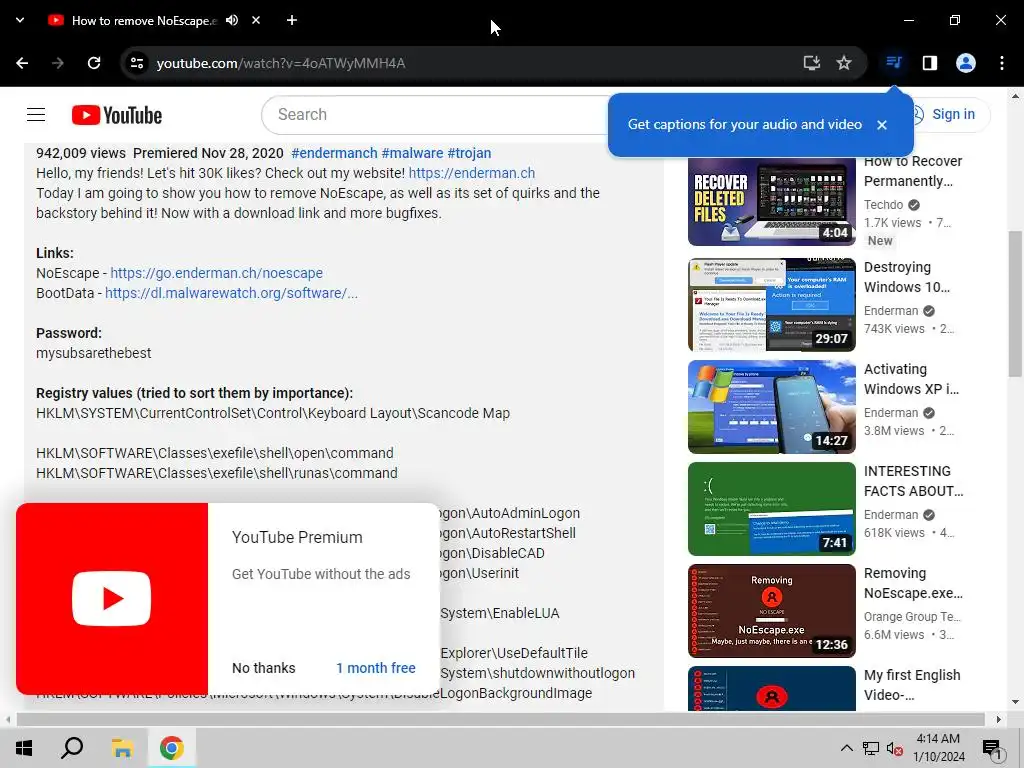
Task: Open #trojan hashtag link
Action: tap(469, 153)
